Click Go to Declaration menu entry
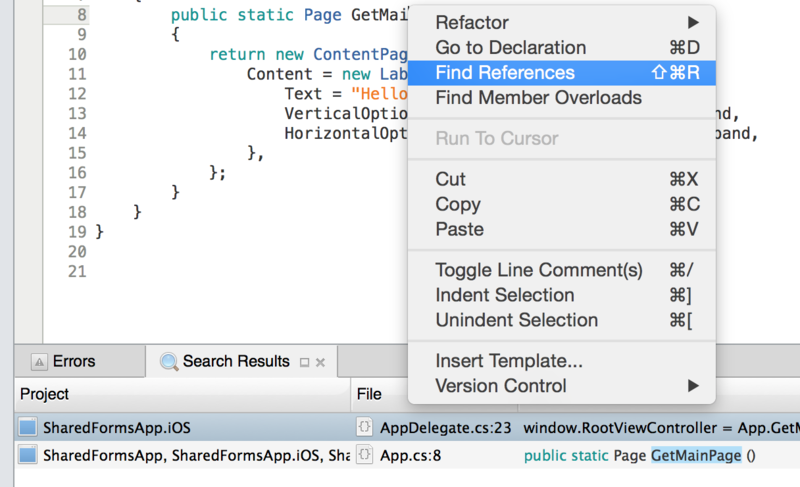This screenshot has width=800, height=487. pyautogui.click(x=510, y=48)
